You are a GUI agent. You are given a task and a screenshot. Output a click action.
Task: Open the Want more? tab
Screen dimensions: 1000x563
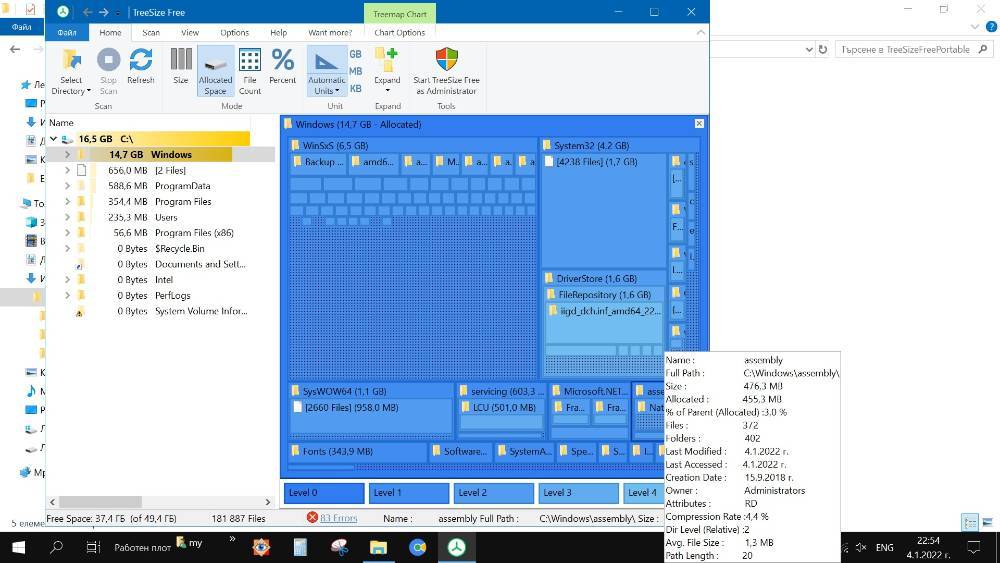pos(330,33)
